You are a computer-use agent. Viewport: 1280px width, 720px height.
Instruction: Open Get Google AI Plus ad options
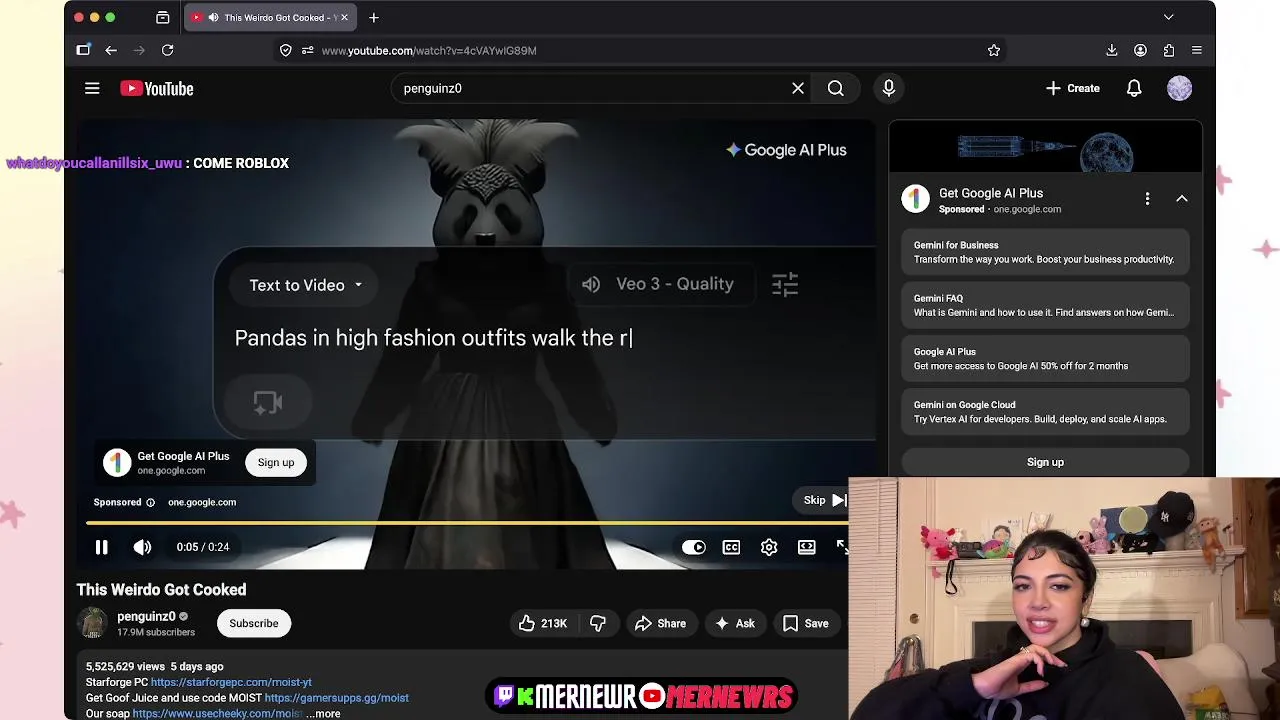[x=1147, y=198]
